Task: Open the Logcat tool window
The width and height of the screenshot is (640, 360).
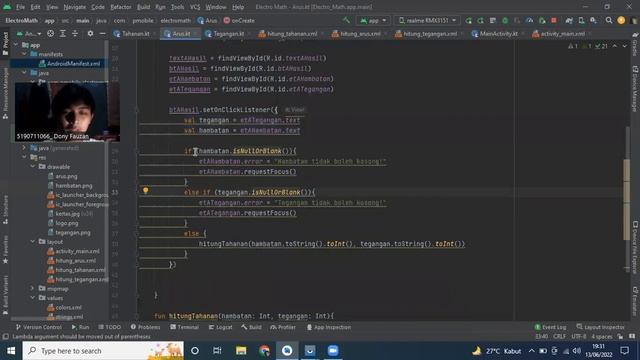Action: [x=220, y=327]
